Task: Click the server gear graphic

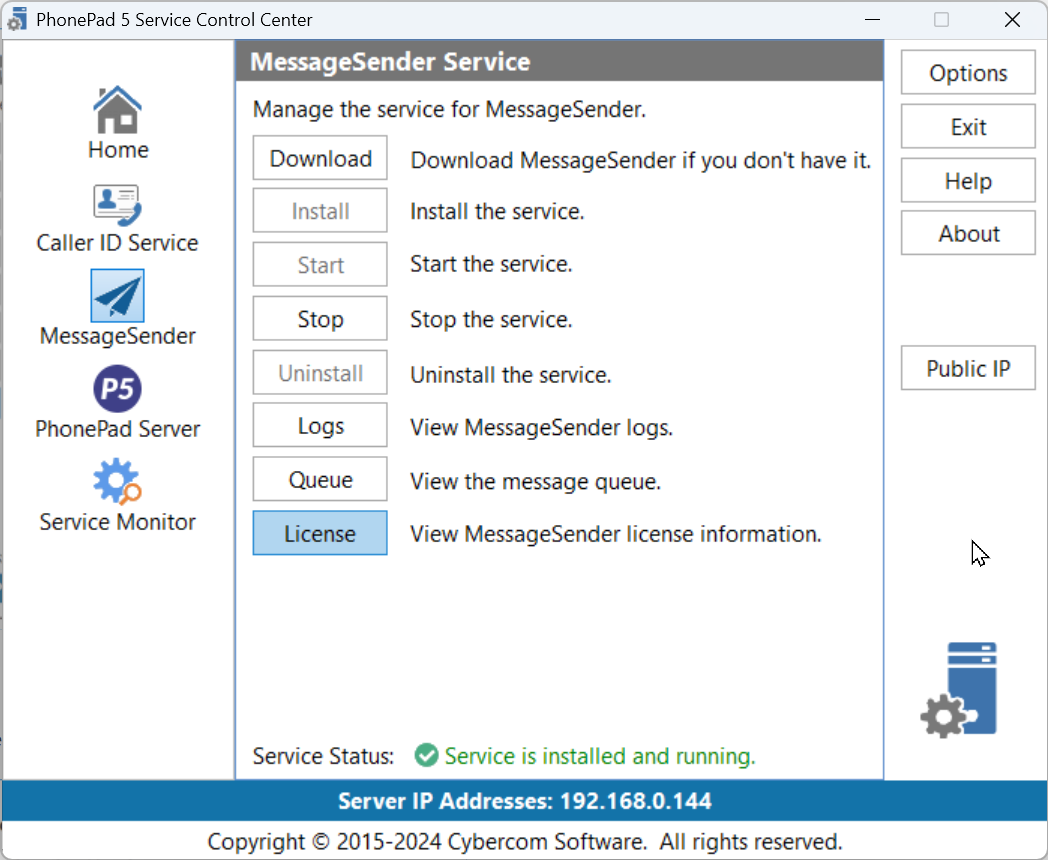Action: pos(959,690)
